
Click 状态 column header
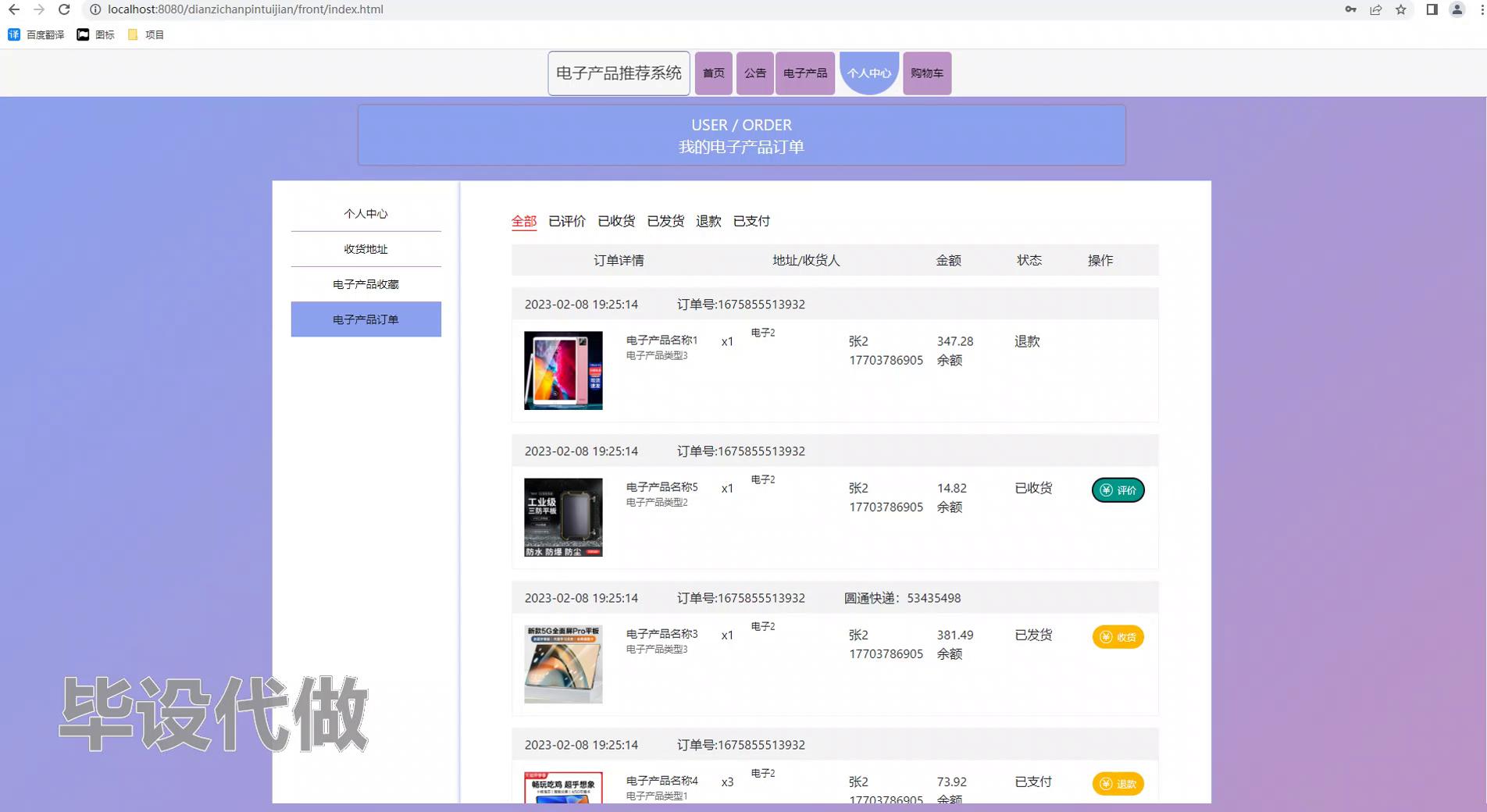click(x=1029, y=261)
